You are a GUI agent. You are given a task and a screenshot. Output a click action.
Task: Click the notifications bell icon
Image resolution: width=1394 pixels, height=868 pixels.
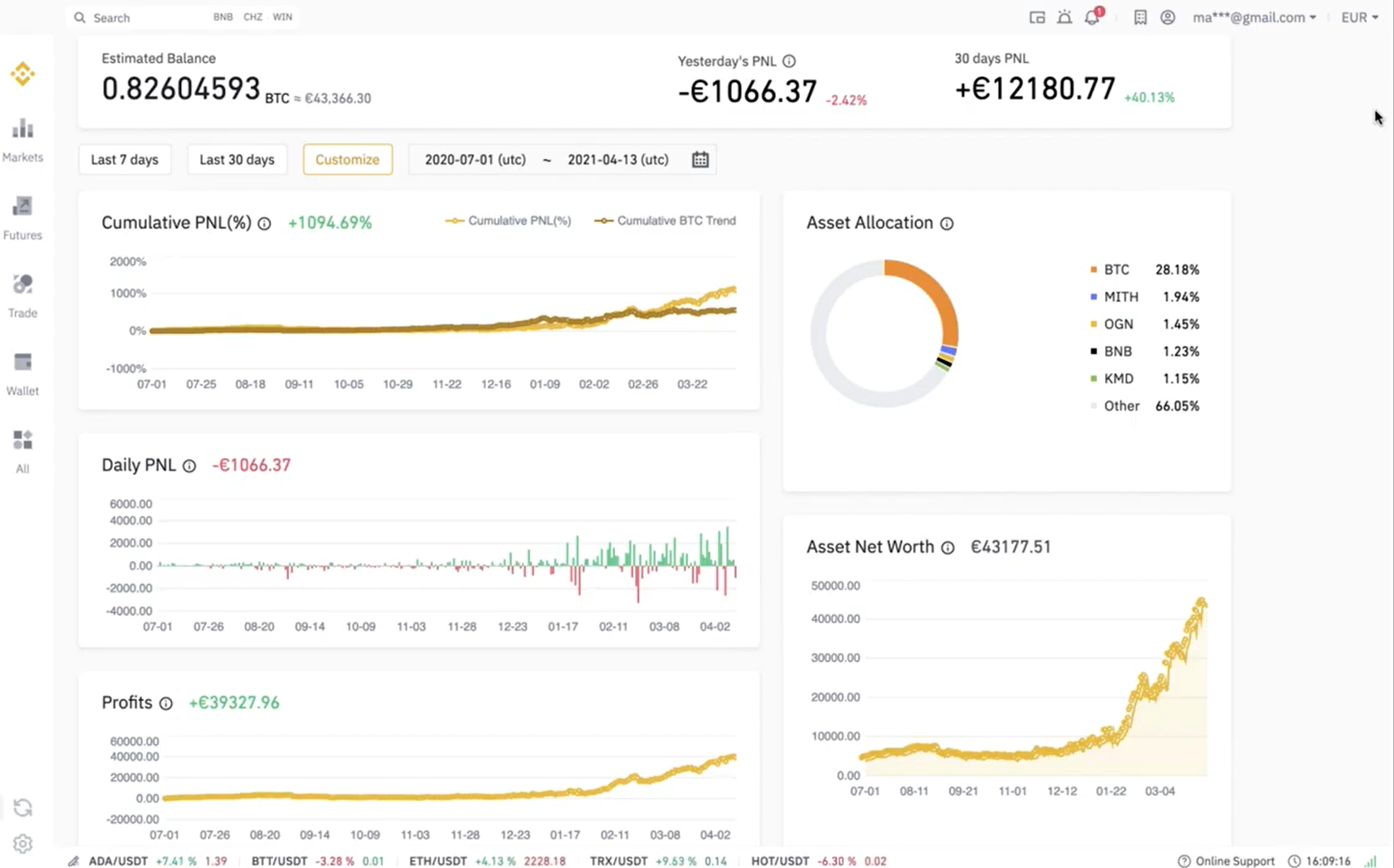coord(1091,17)
